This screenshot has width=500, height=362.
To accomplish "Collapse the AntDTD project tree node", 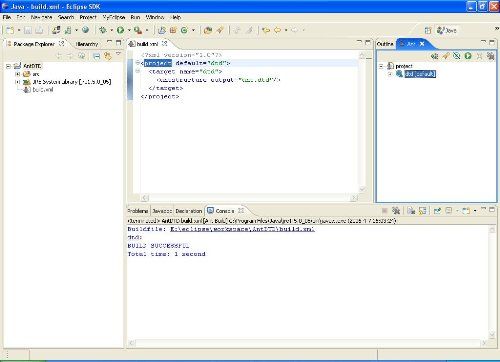I will click(9, 66).
